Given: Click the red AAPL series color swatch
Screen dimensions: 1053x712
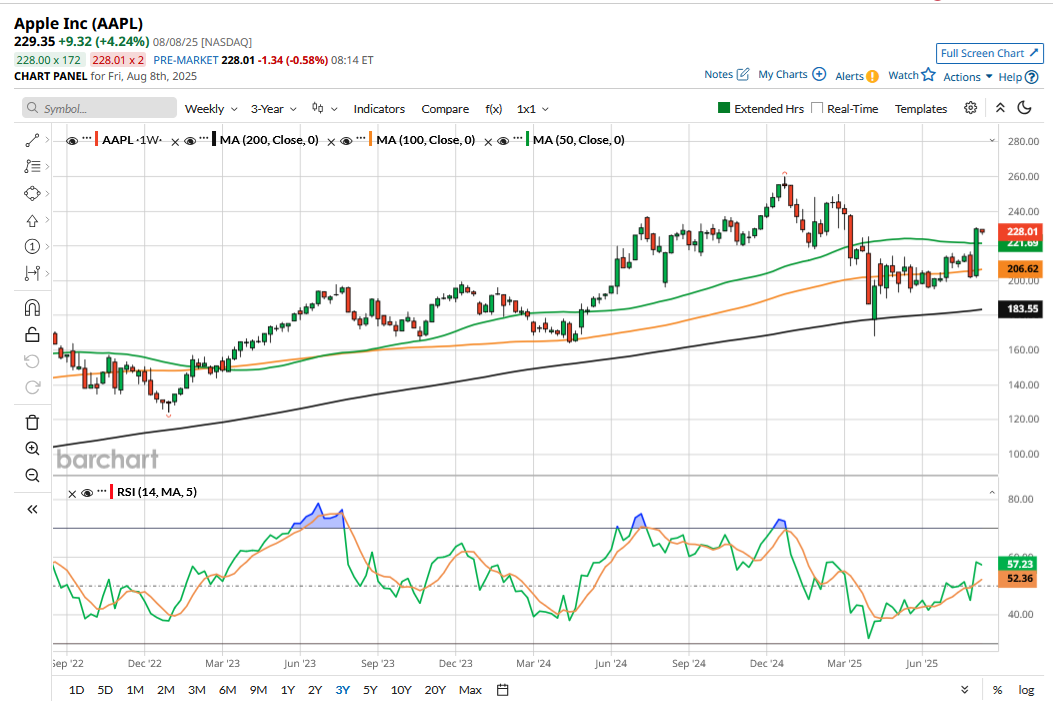Looking at the screenshot, I should click(97, 140).
